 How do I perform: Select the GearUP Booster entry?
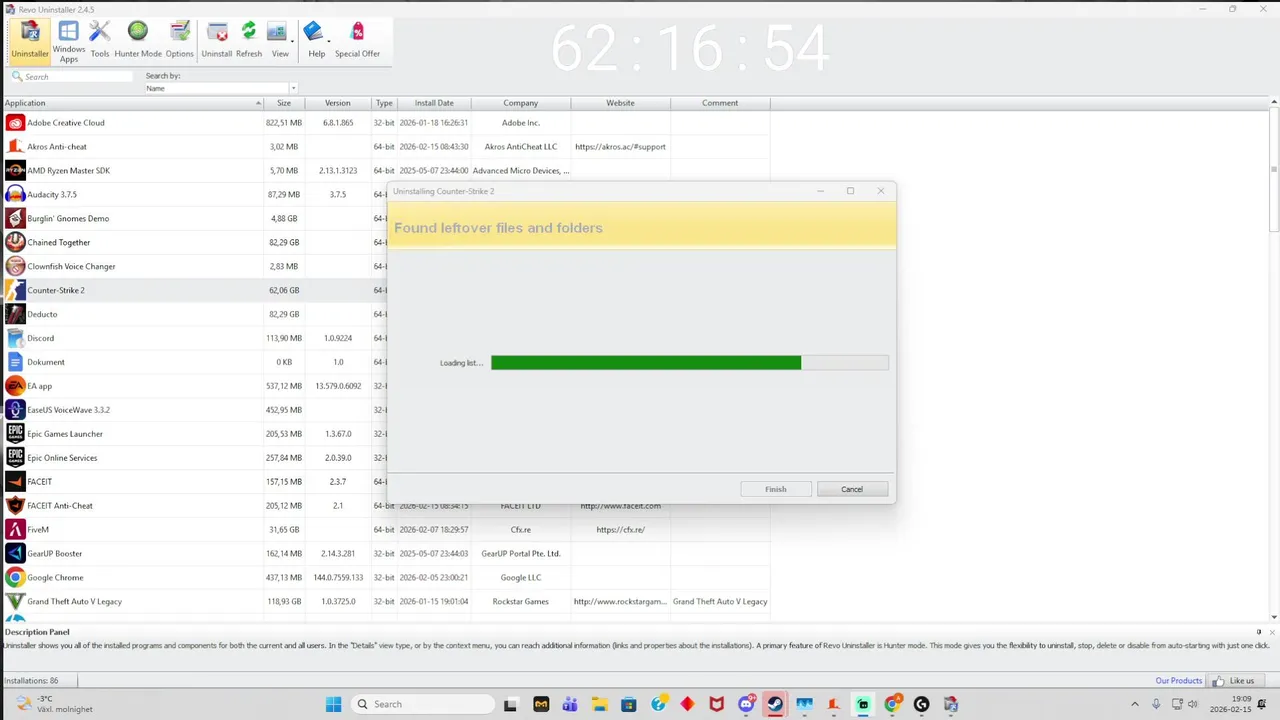tap(386, 554)
